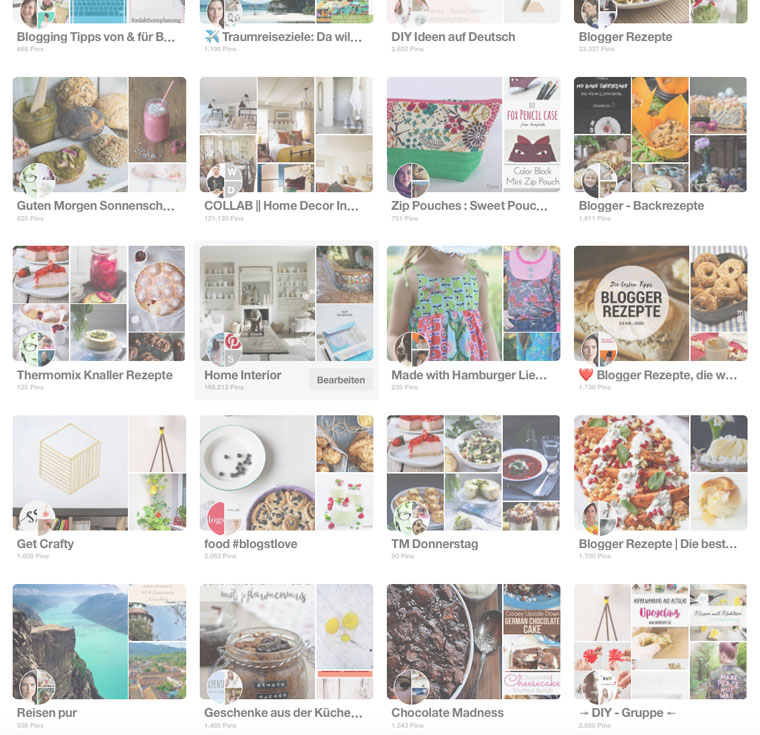Click collaborator avatar on COLLAB Home Decor board

pos(224,180)
